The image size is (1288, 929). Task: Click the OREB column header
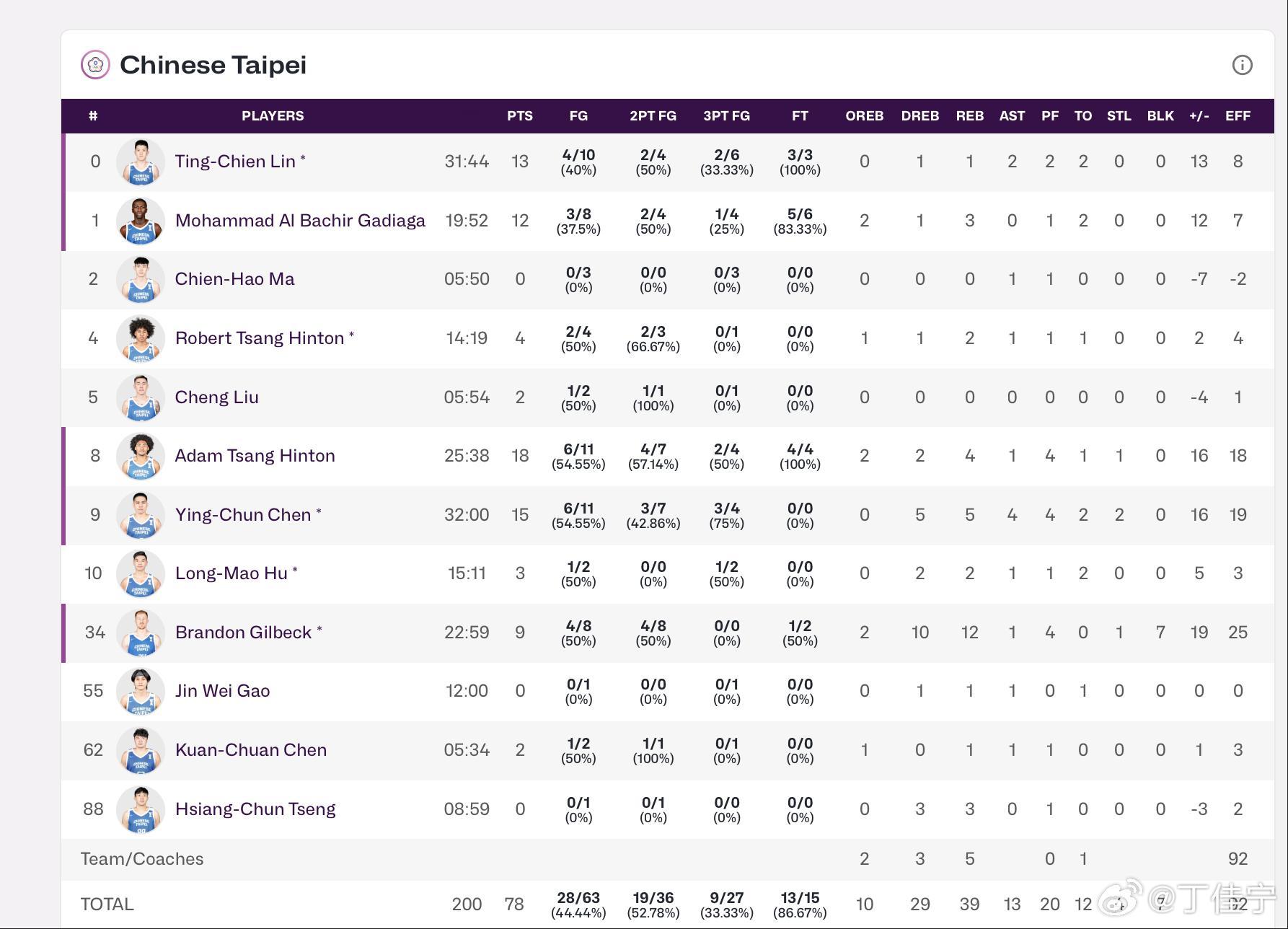click(x=865, y=116)
